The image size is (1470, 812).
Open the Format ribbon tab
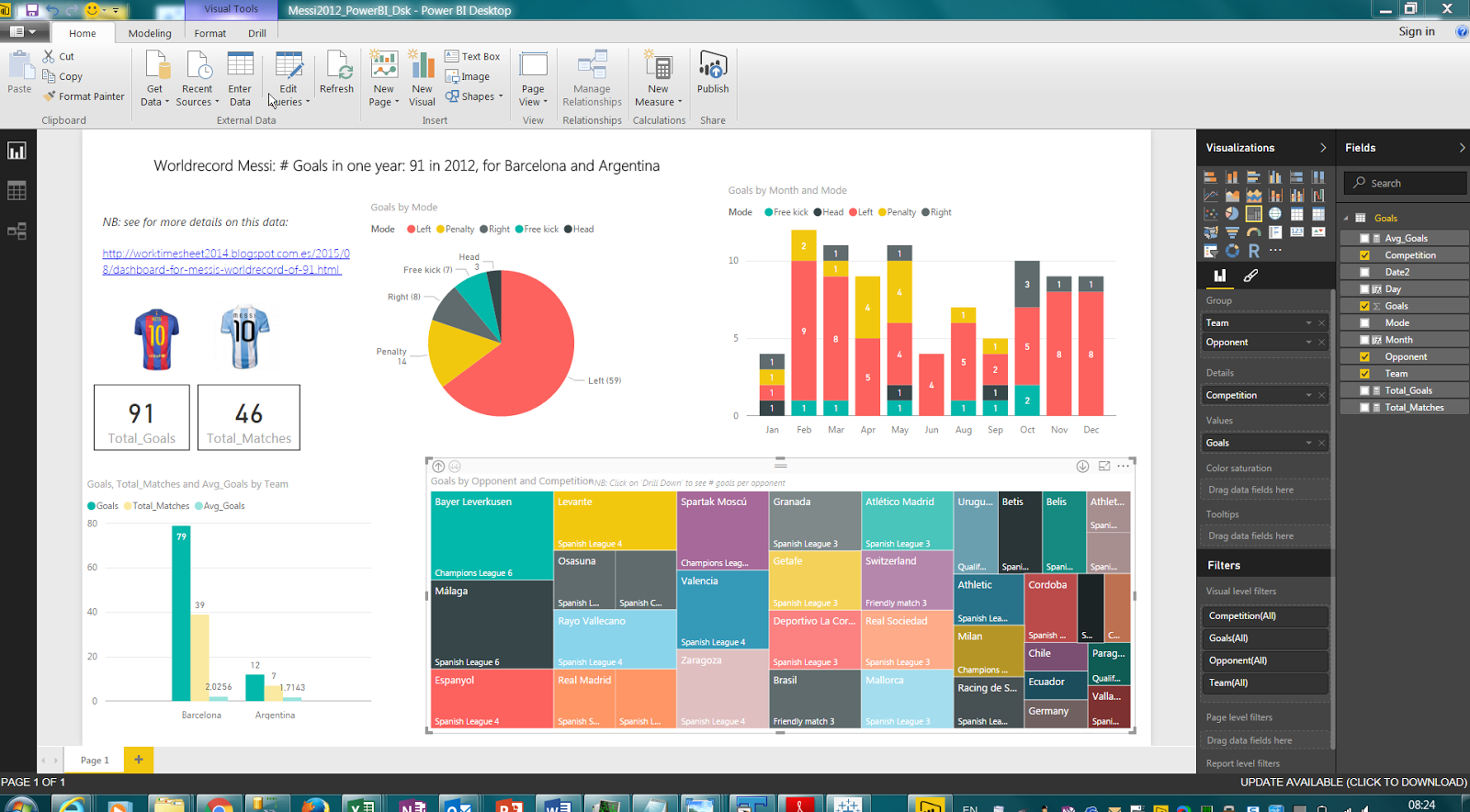pos(209,33)
